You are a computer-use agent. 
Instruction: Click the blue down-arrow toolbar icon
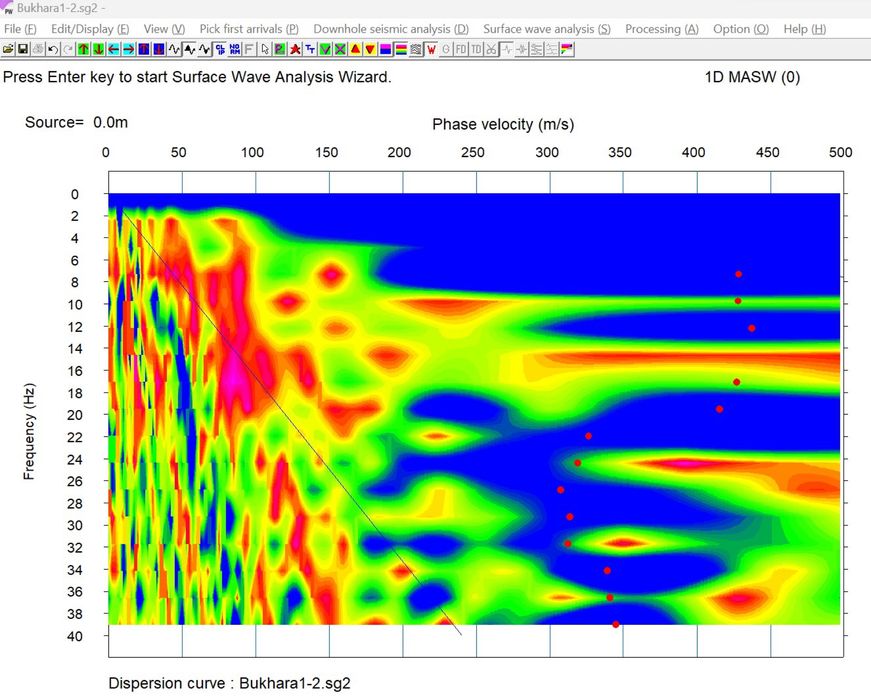(x=159, y=49)
